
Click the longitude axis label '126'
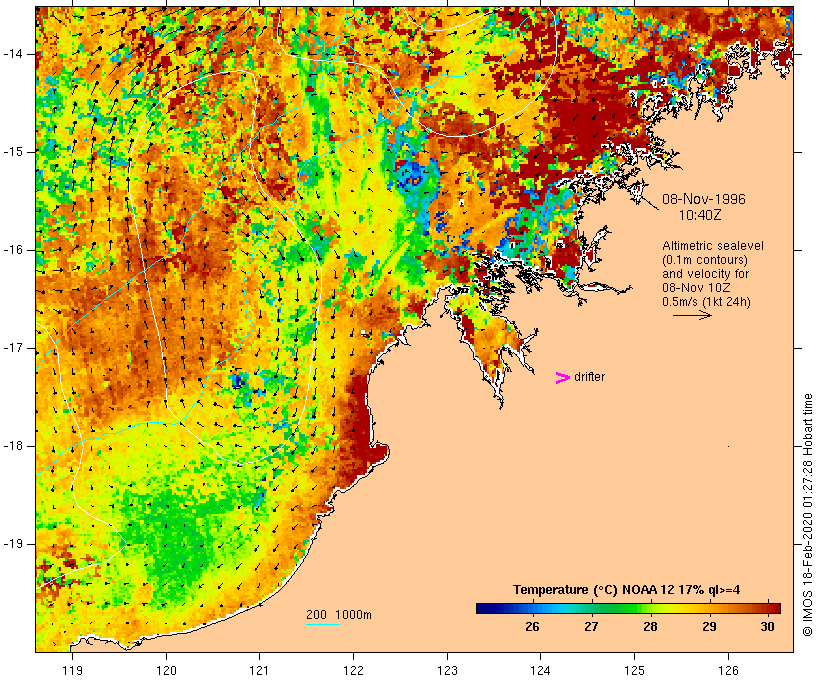coord(728,670)
